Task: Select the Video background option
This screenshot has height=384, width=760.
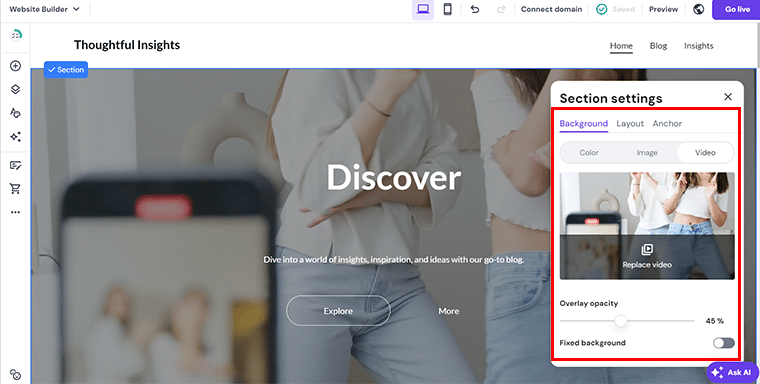Action: click(x=705, y=153)
